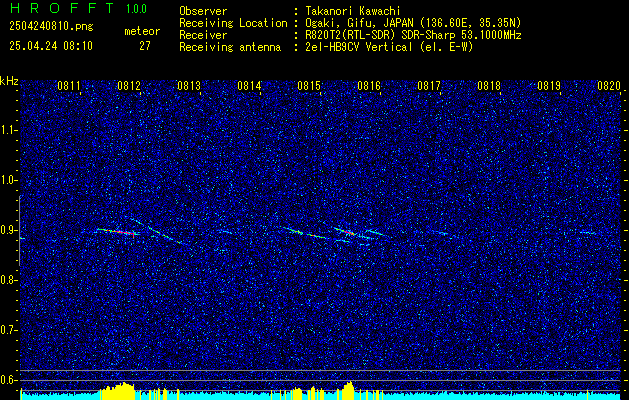The image size is (629, 400).
Task: Click the 0816 time marker
Action: tap(369, 86)
